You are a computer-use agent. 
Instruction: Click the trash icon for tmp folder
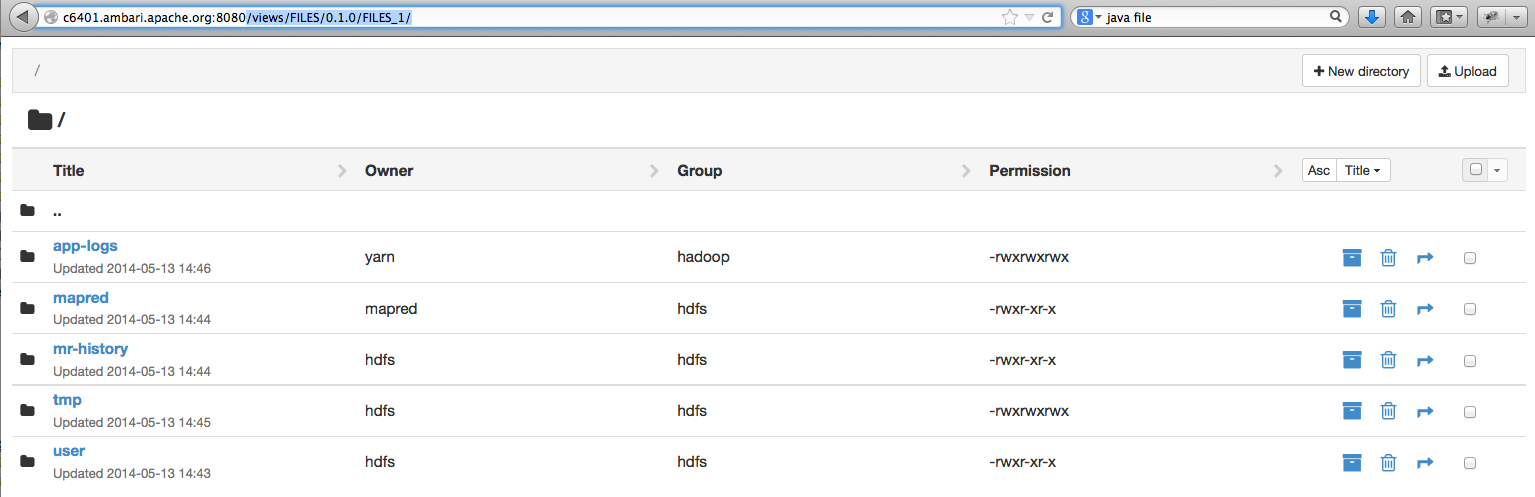click(x=1388, y=411)
